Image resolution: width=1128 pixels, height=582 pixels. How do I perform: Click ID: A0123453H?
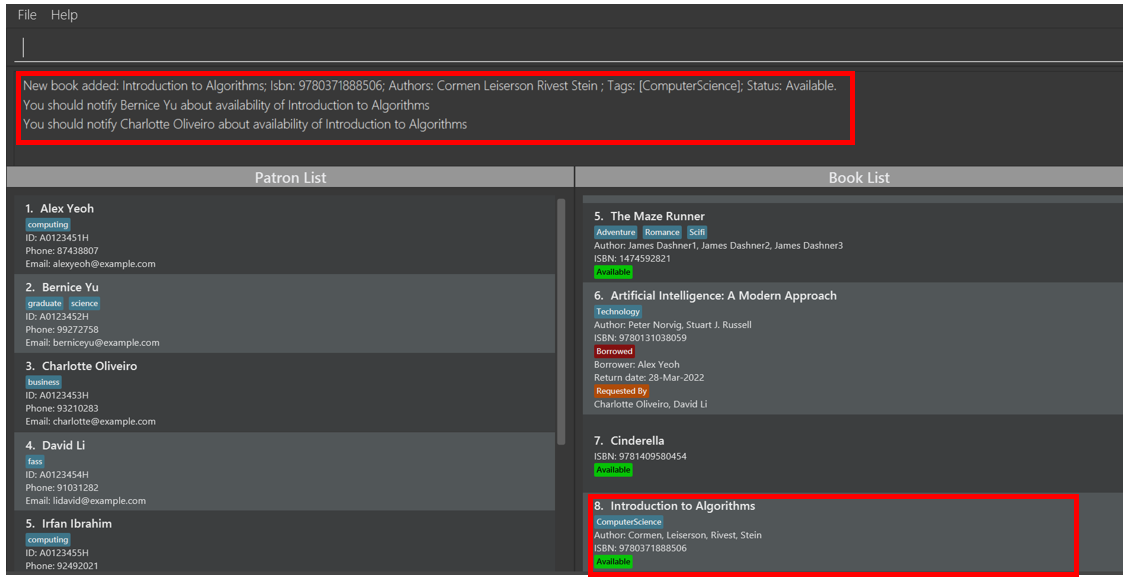[58, 396]
